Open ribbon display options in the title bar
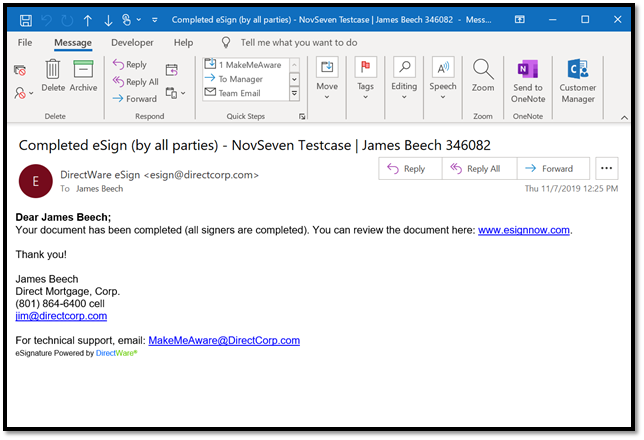Viewport: 644px width, 440px height. click(520, 19)
